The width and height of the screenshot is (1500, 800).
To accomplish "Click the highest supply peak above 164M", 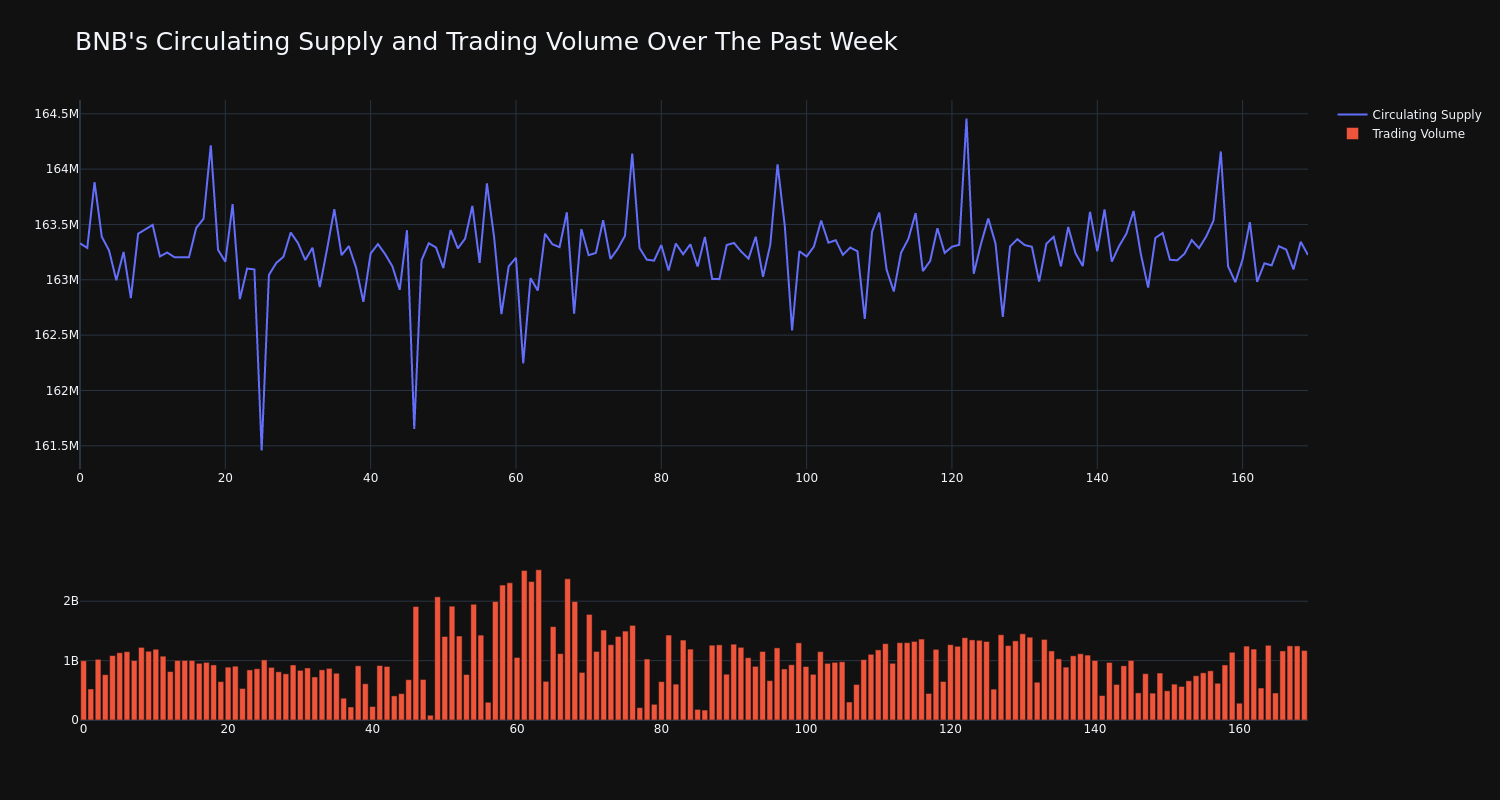I will [x=966, y=119].
